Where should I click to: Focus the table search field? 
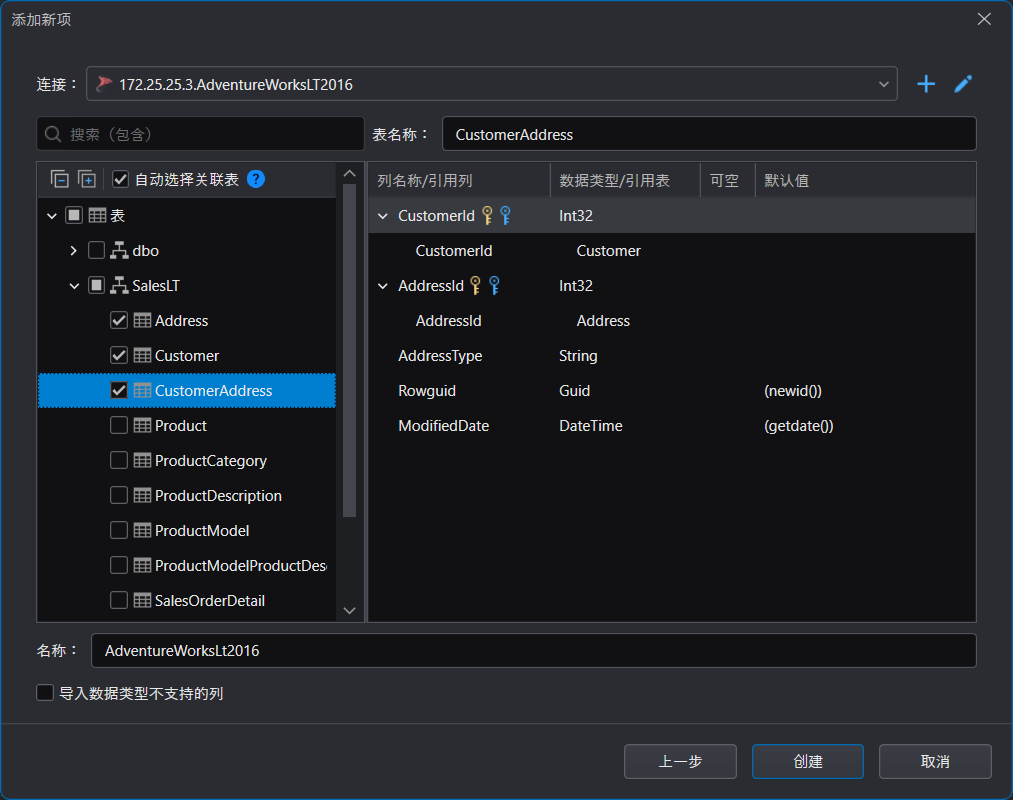(200, 134)
